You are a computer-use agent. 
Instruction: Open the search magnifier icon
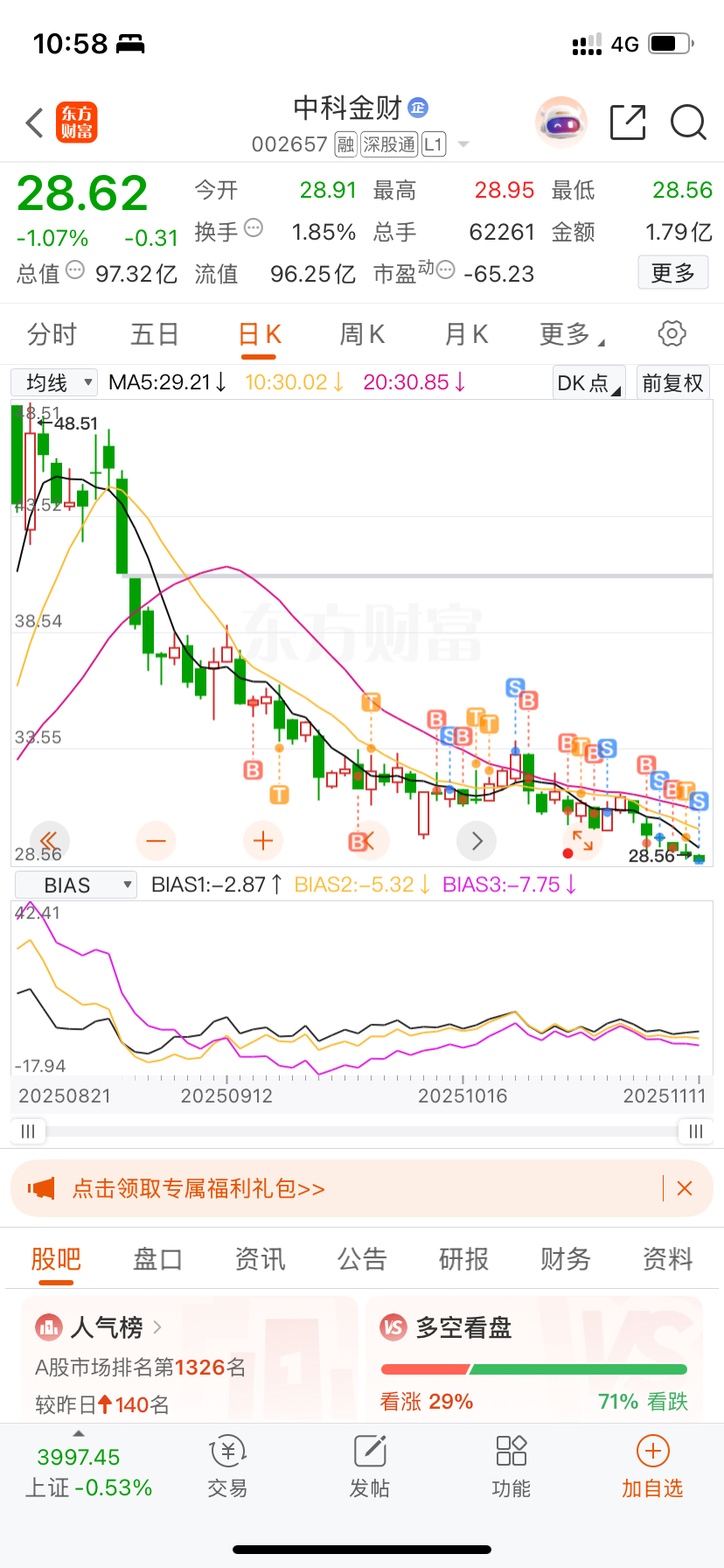688,122
